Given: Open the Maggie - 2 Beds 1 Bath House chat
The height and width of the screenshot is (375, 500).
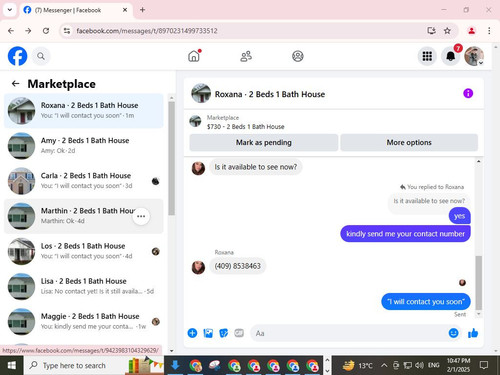Looking at the screenshot, I should (84, 321).
